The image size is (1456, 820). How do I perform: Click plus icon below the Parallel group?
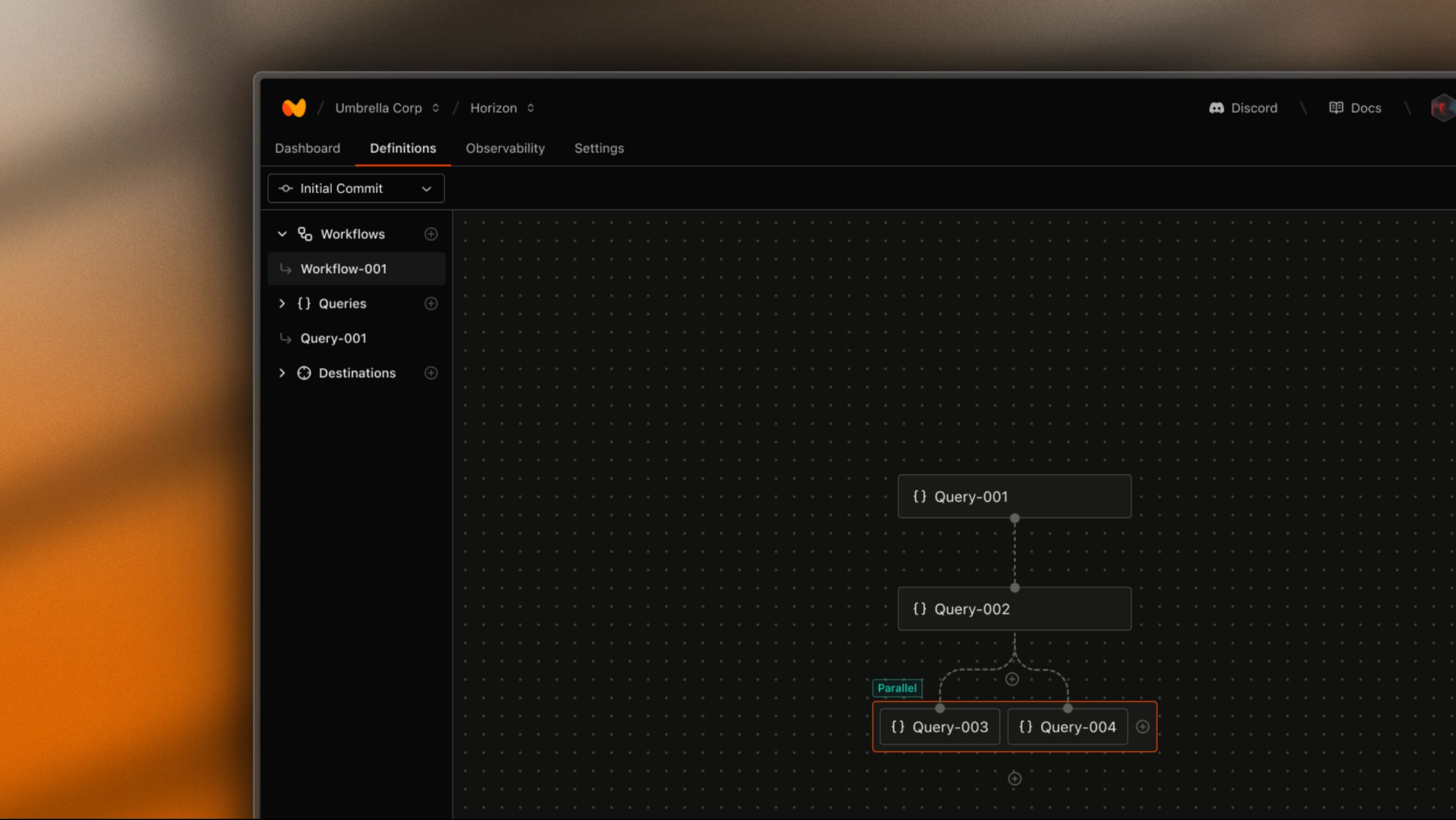(x=1014, y=779)
